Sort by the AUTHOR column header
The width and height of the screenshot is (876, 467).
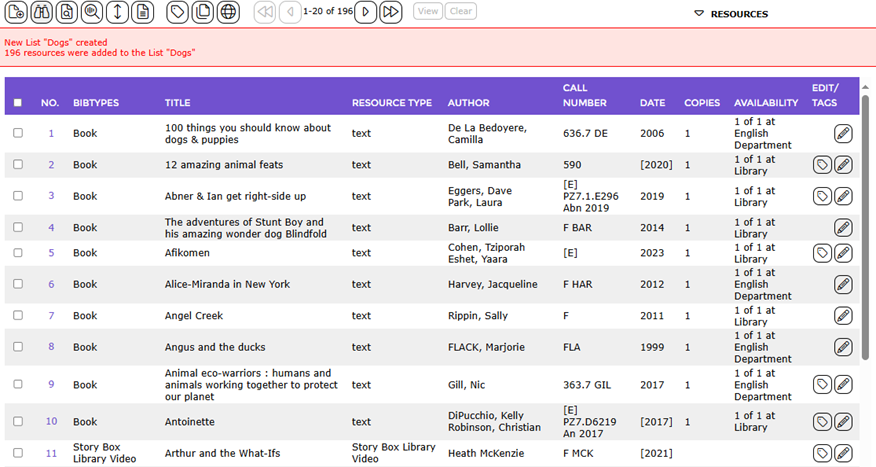coord(469,103)
